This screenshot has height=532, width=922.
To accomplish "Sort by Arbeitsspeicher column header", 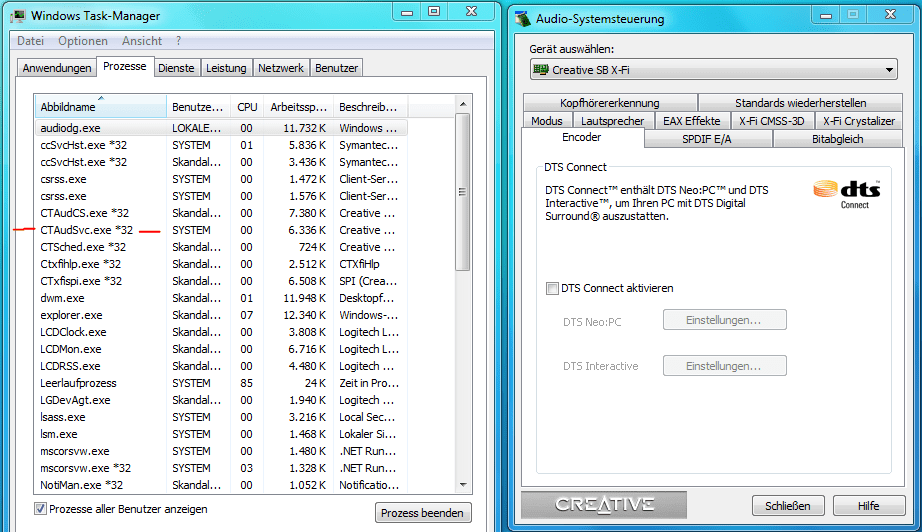I will (298, 106).
